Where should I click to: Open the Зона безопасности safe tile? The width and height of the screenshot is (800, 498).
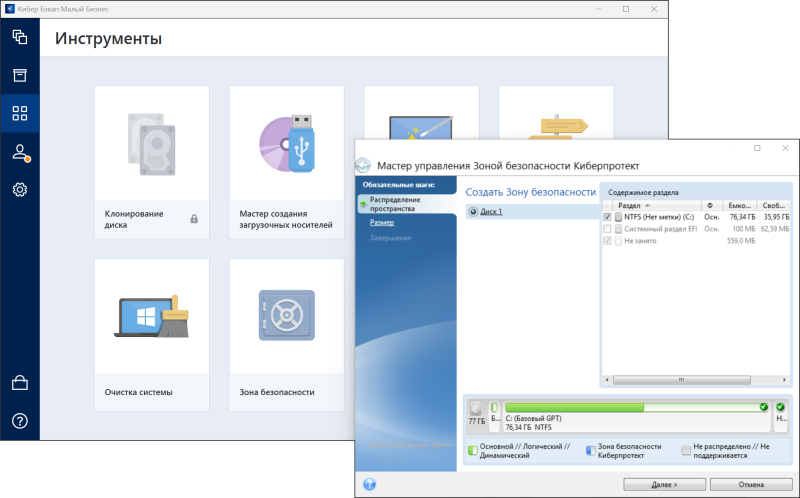coord(286,335)
